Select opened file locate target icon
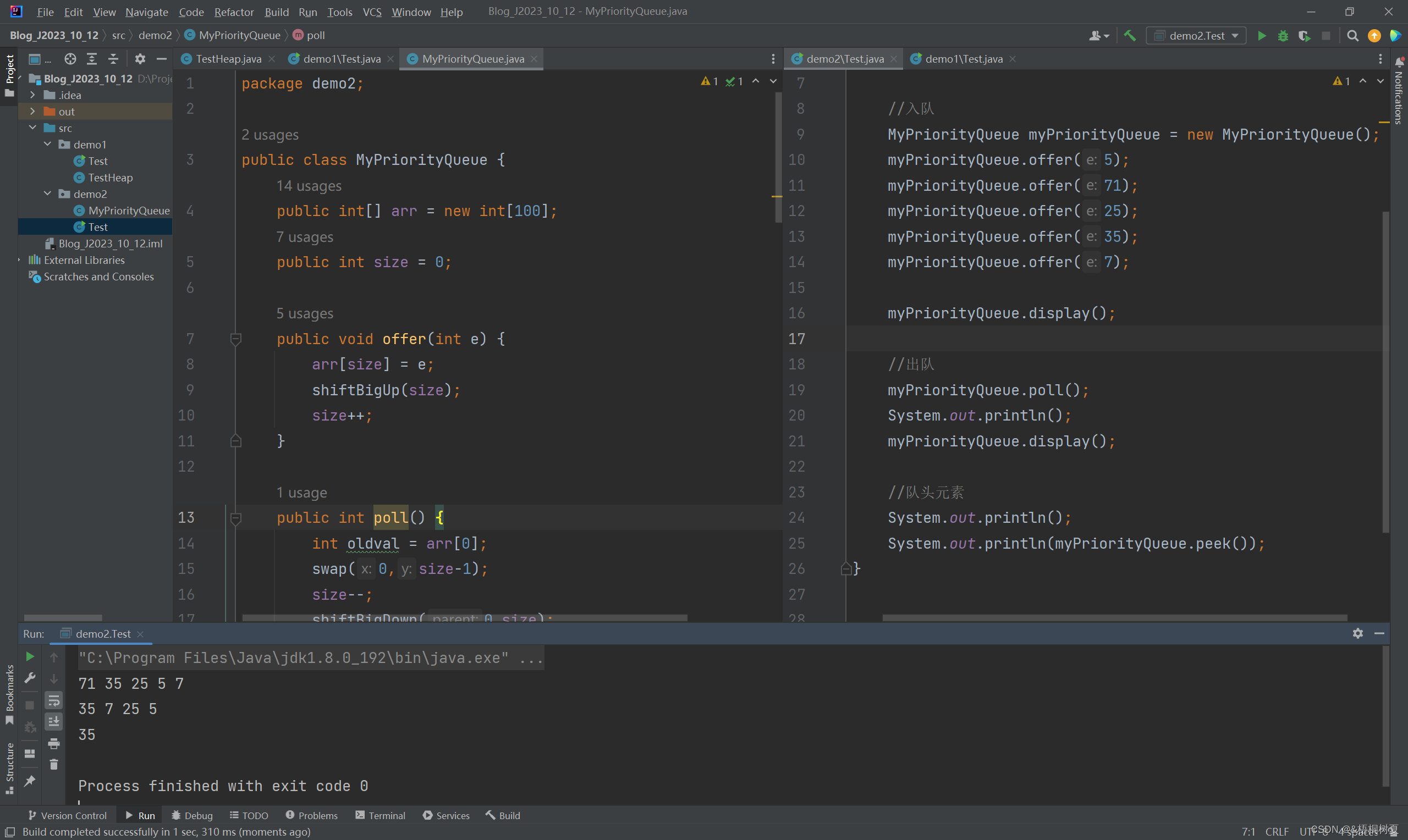 pyautogui.click(x=70, y=59)
